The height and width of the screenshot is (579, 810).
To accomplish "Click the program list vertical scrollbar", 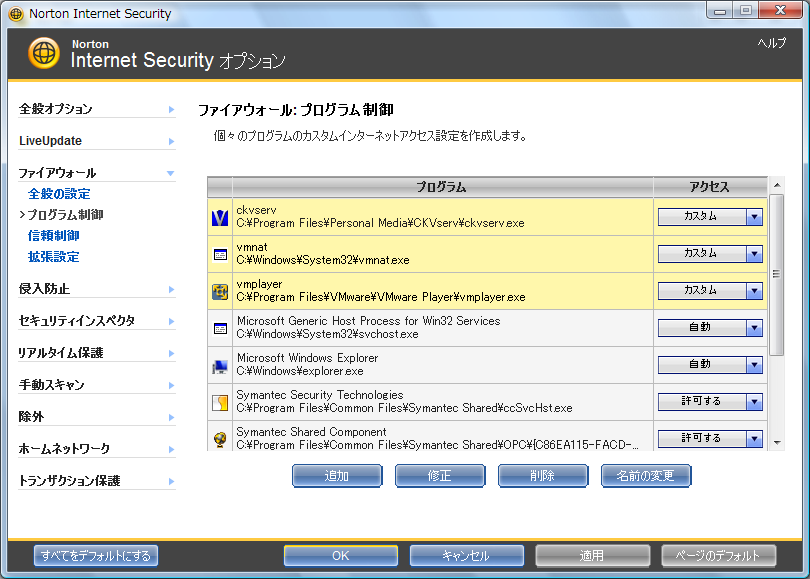I will [777, 274].
